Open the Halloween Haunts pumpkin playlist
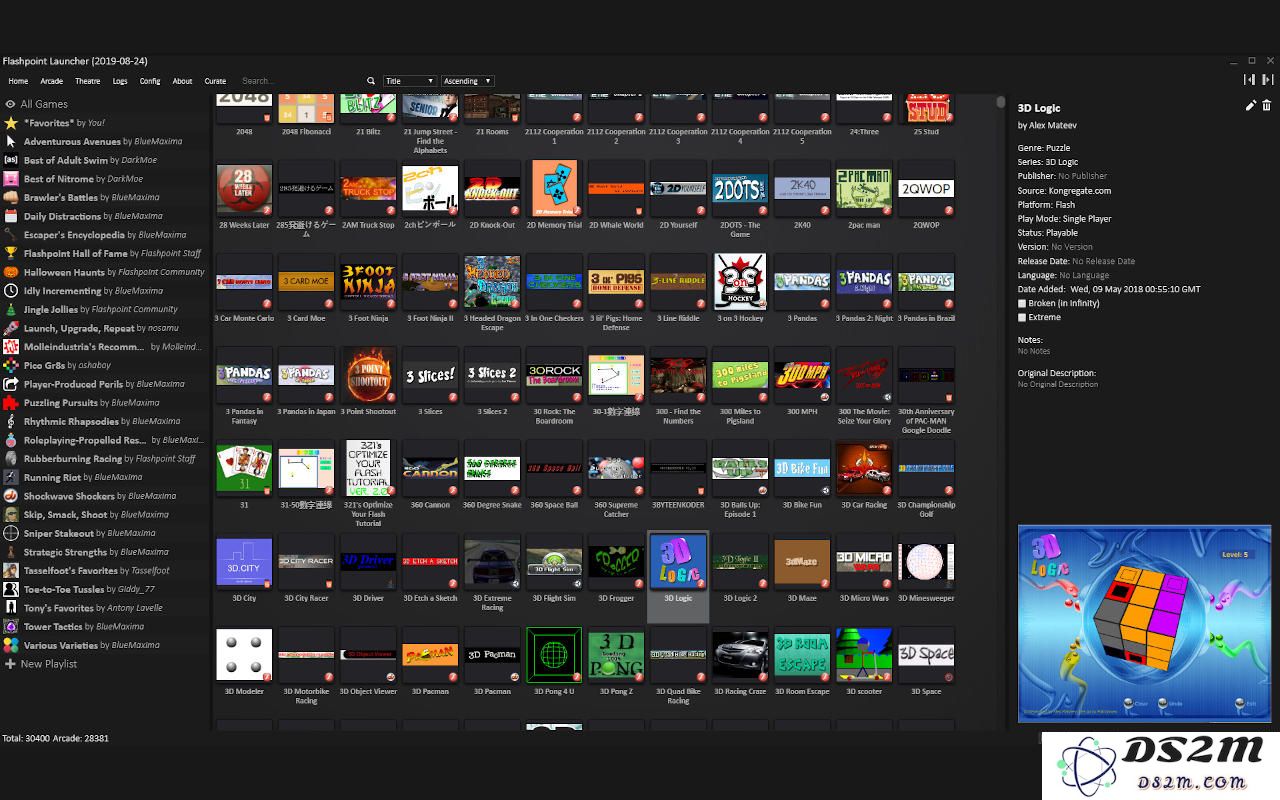The image size is (1280, 800). (x=11, y=272)
